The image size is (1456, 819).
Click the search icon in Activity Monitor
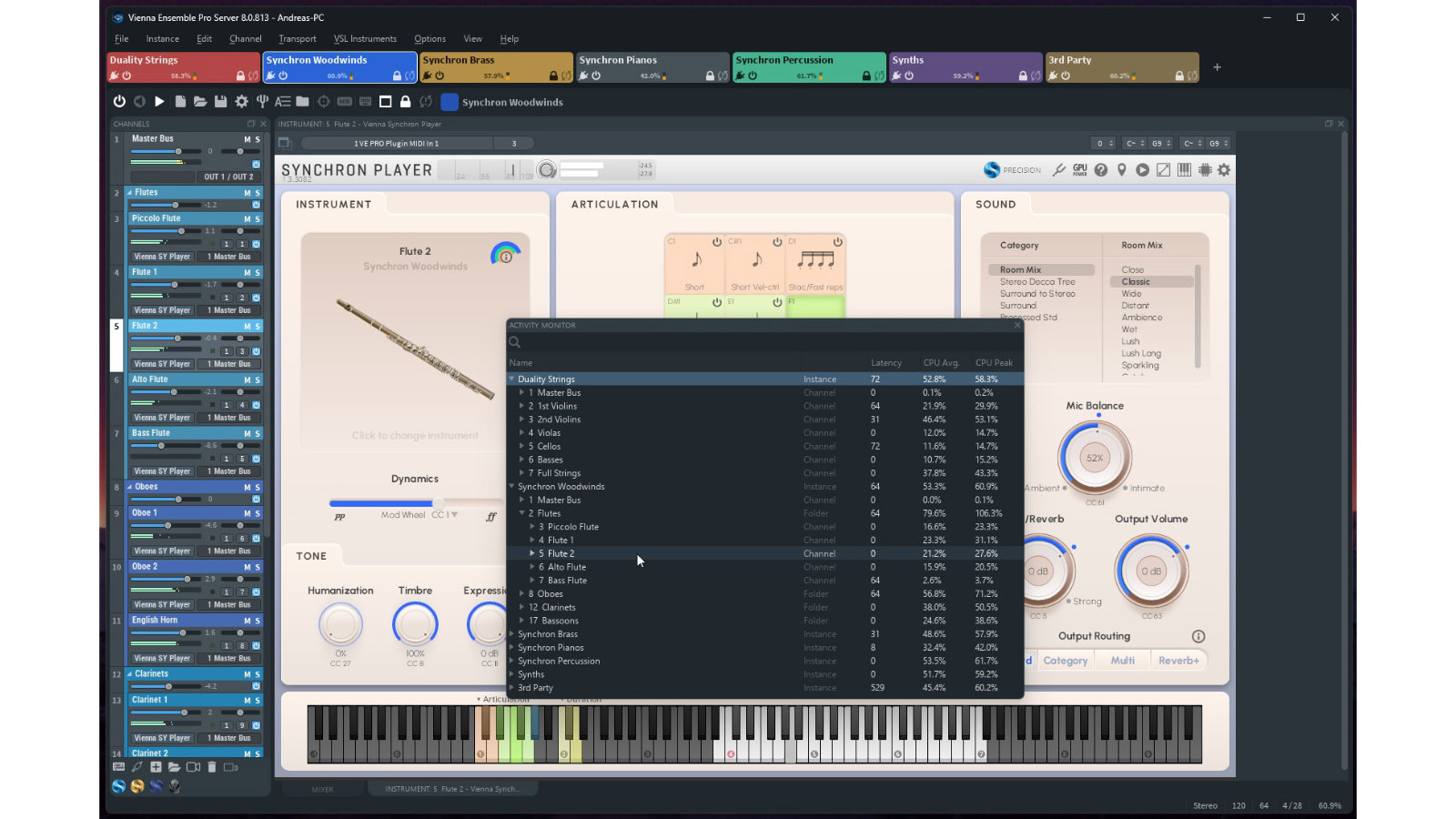pyautogui.click(x=514, y=342)
